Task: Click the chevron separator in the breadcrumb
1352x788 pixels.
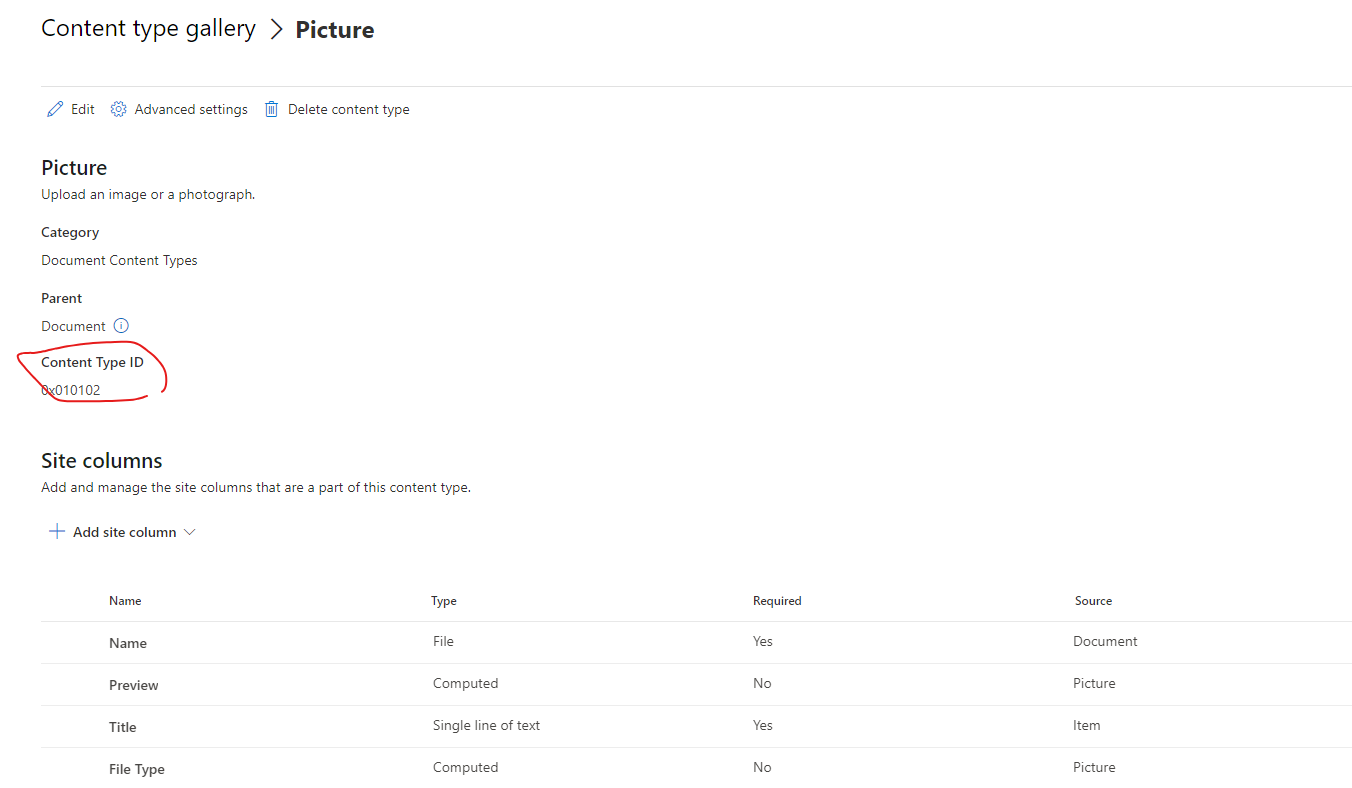Action: pos(276,29)
